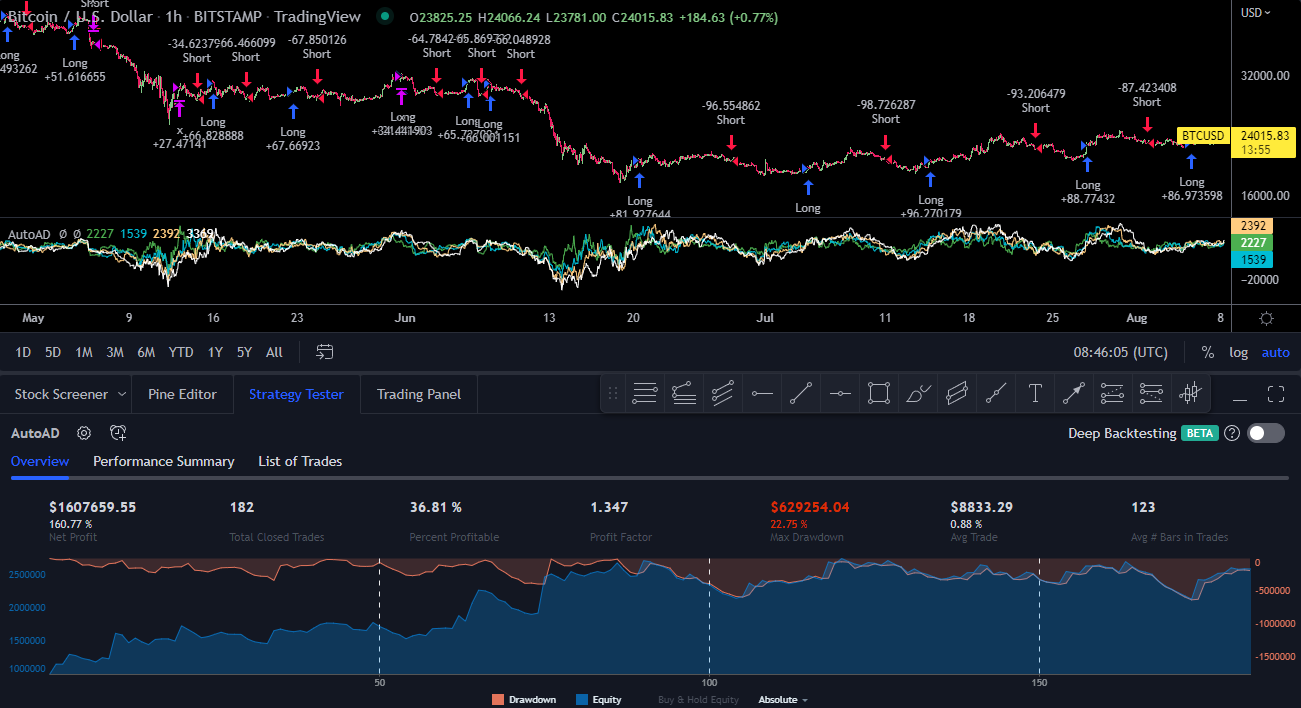1301x708 pixels.
Task: Select the short position tool
Action: pyautogui.click(x=1151, y=394)
